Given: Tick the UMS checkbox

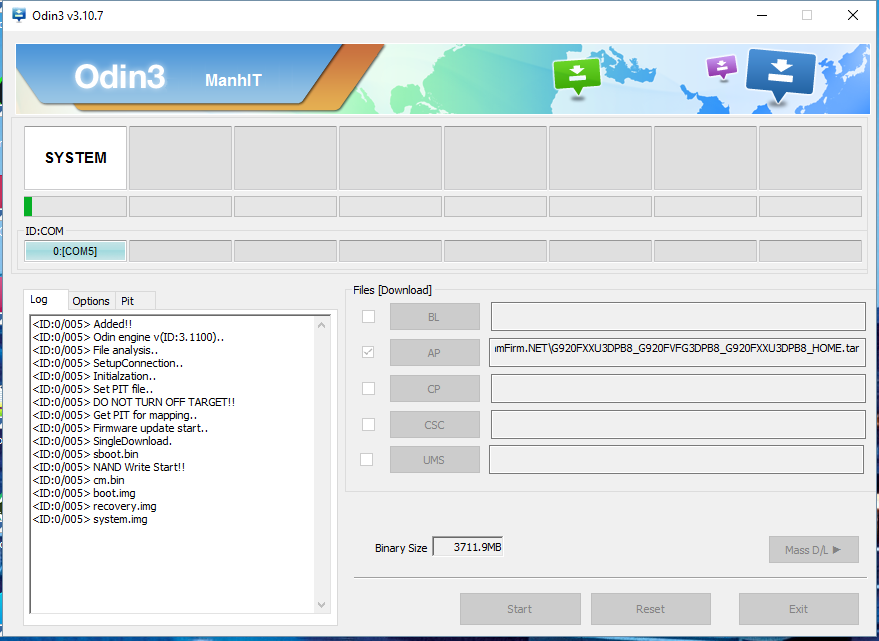Looking at the screenshot, I should 367,460.
